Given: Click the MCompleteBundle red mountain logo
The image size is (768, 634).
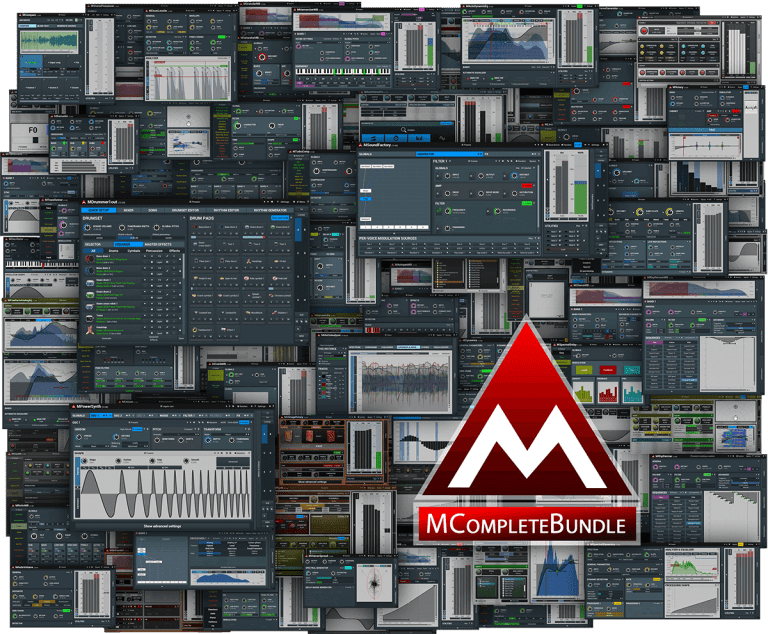Looking at the screenshot, I should pos(526,431).
